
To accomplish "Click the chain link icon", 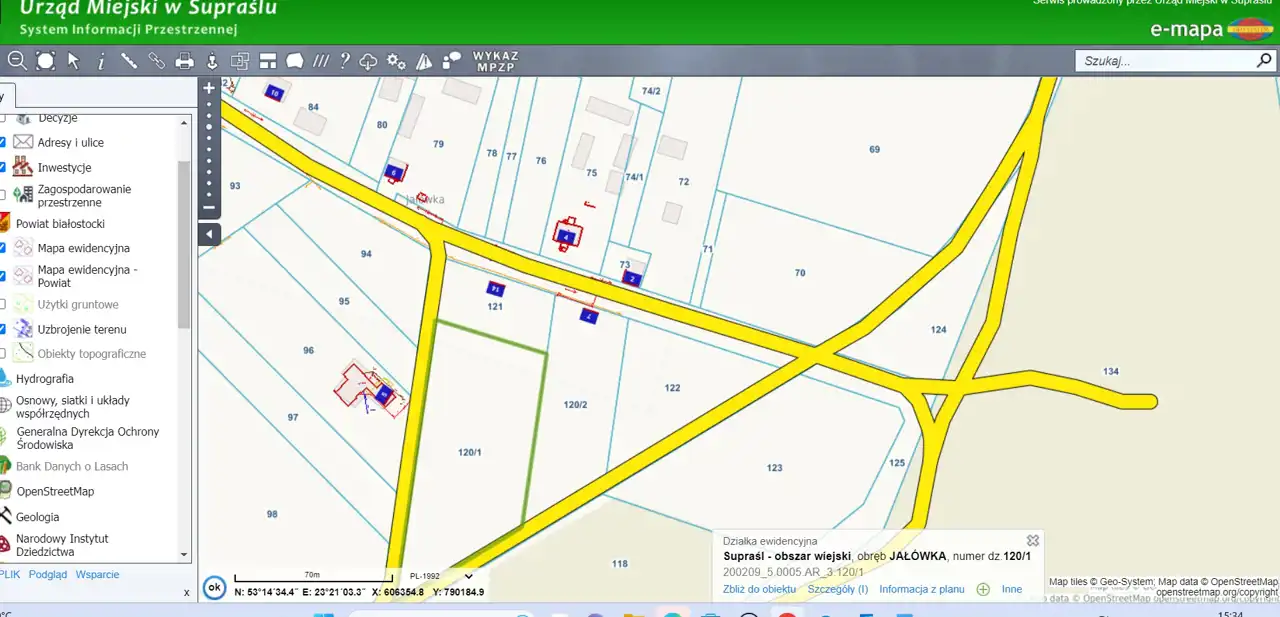I will click(157, 61).
